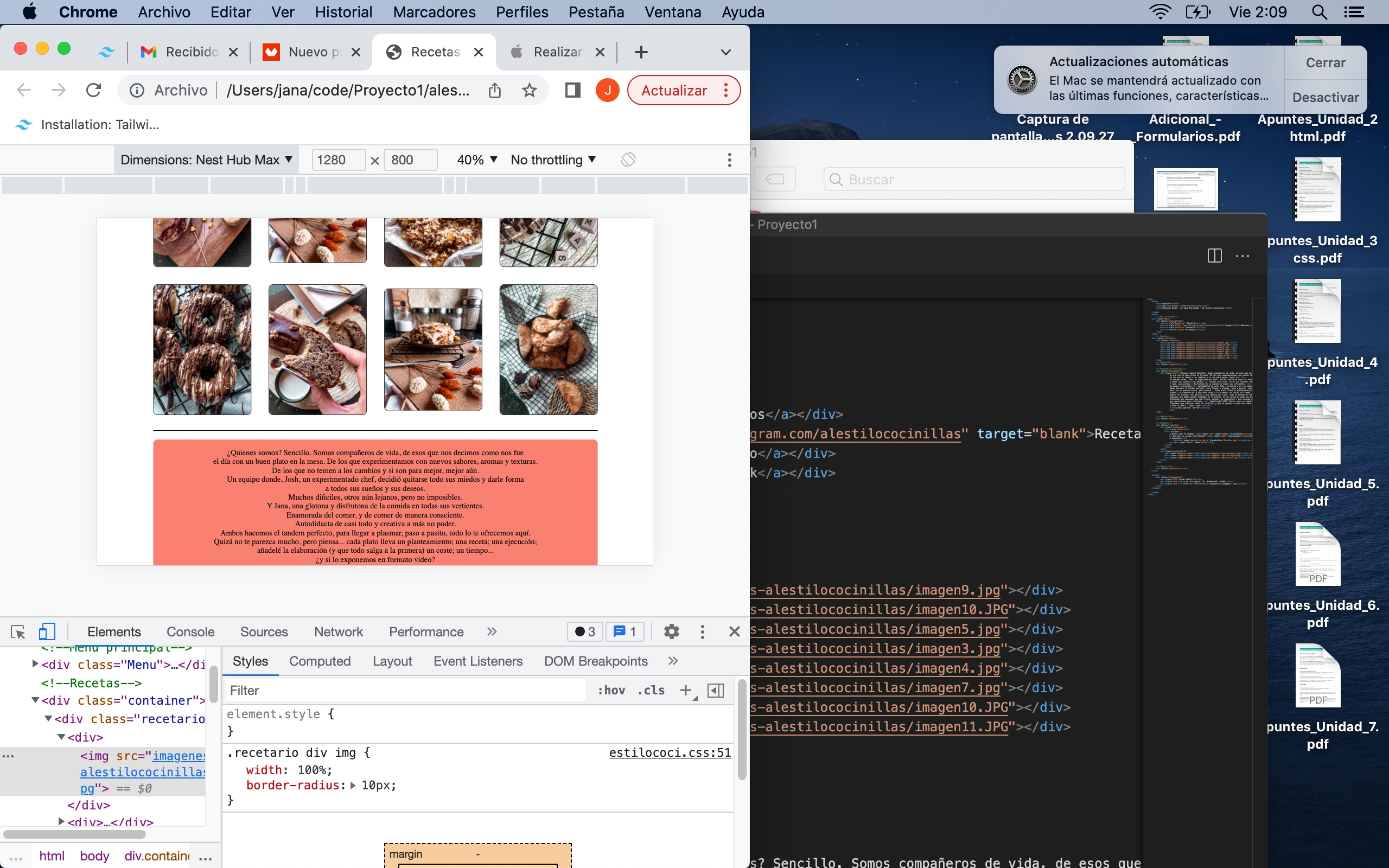Open the 40% zoom dropdown
1389x868 pixels.
click(x=476, y=159)
